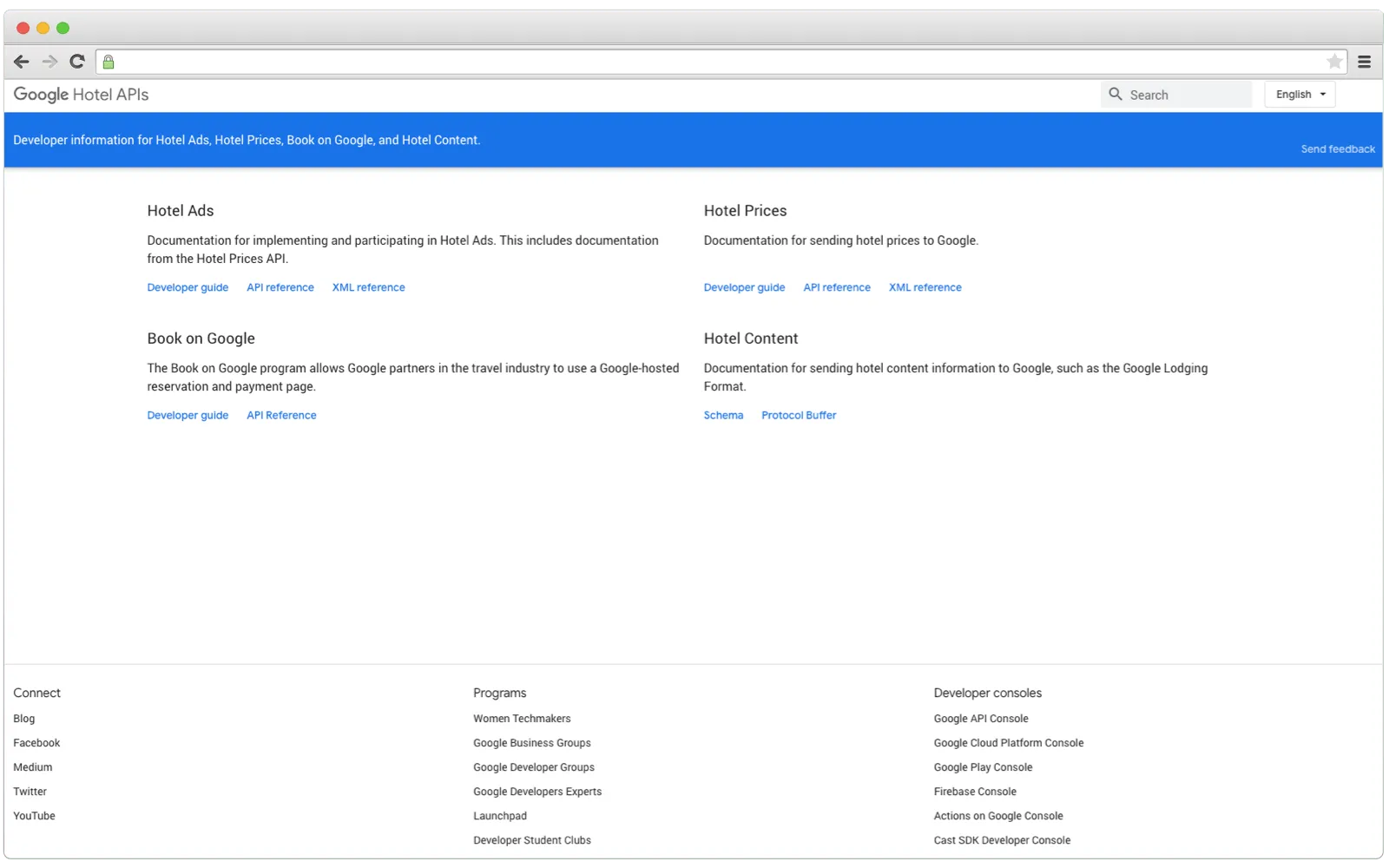Open the Protocol Buffer link
This screenshot has width=1389, height=868.
(799, 415)
